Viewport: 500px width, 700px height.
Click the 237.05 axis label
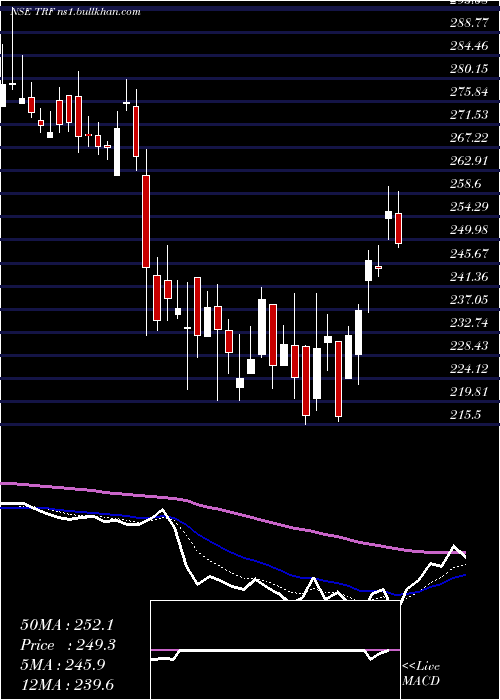pyautogui.click(x=469, y=300)
